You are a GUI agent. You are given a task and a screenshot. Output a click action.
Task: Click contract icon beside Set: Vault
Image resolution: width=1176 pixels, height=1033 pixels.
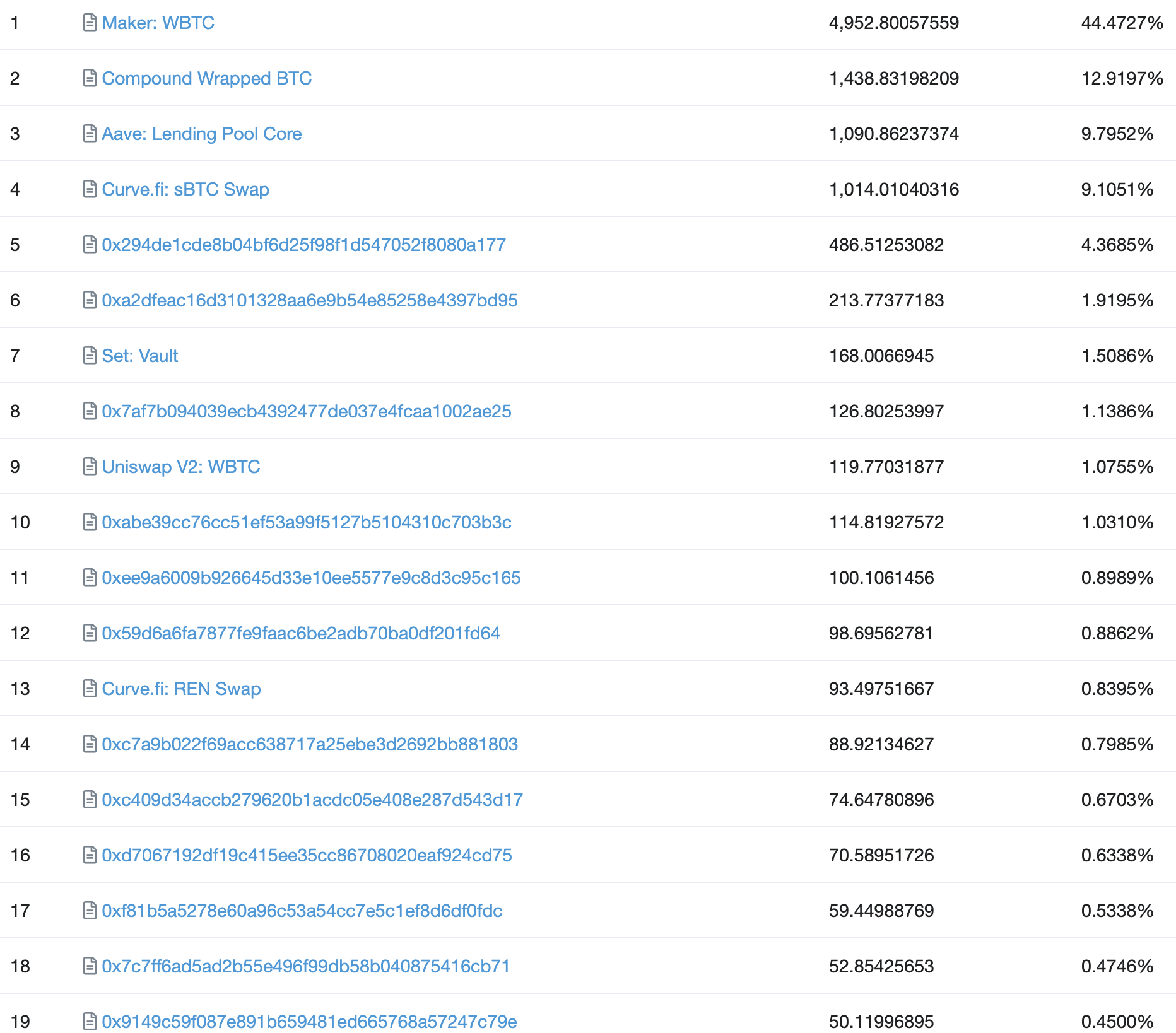(x=90, y=356)
